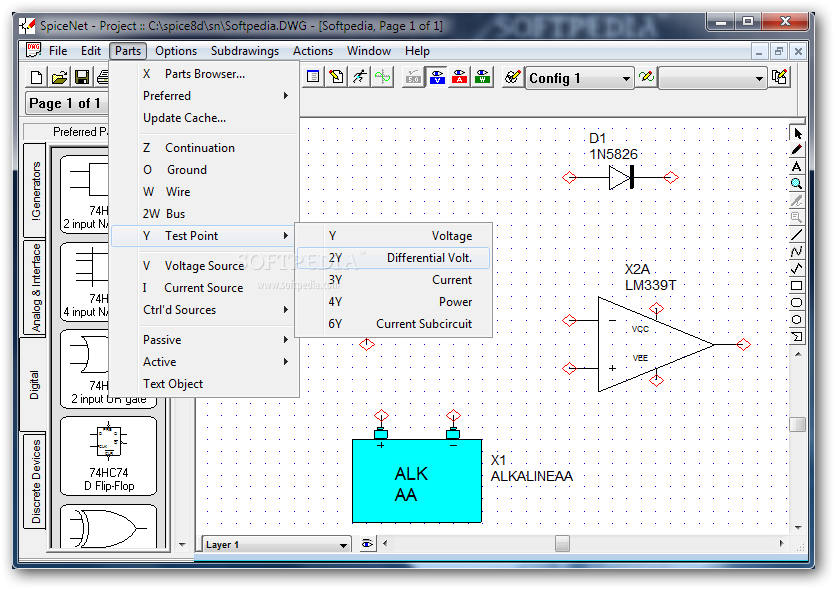Select Power test point (4Y)
835x589 pixels.
pyautogui.click(x=394, y=302)
